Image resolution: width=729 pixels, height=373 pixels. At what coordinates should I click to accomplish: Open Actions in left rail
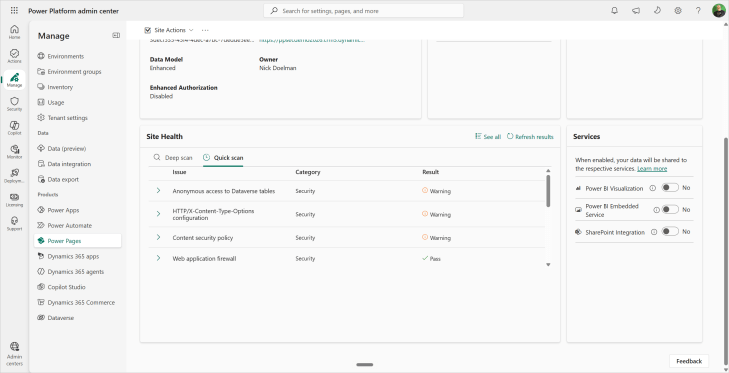click(14, 56)
